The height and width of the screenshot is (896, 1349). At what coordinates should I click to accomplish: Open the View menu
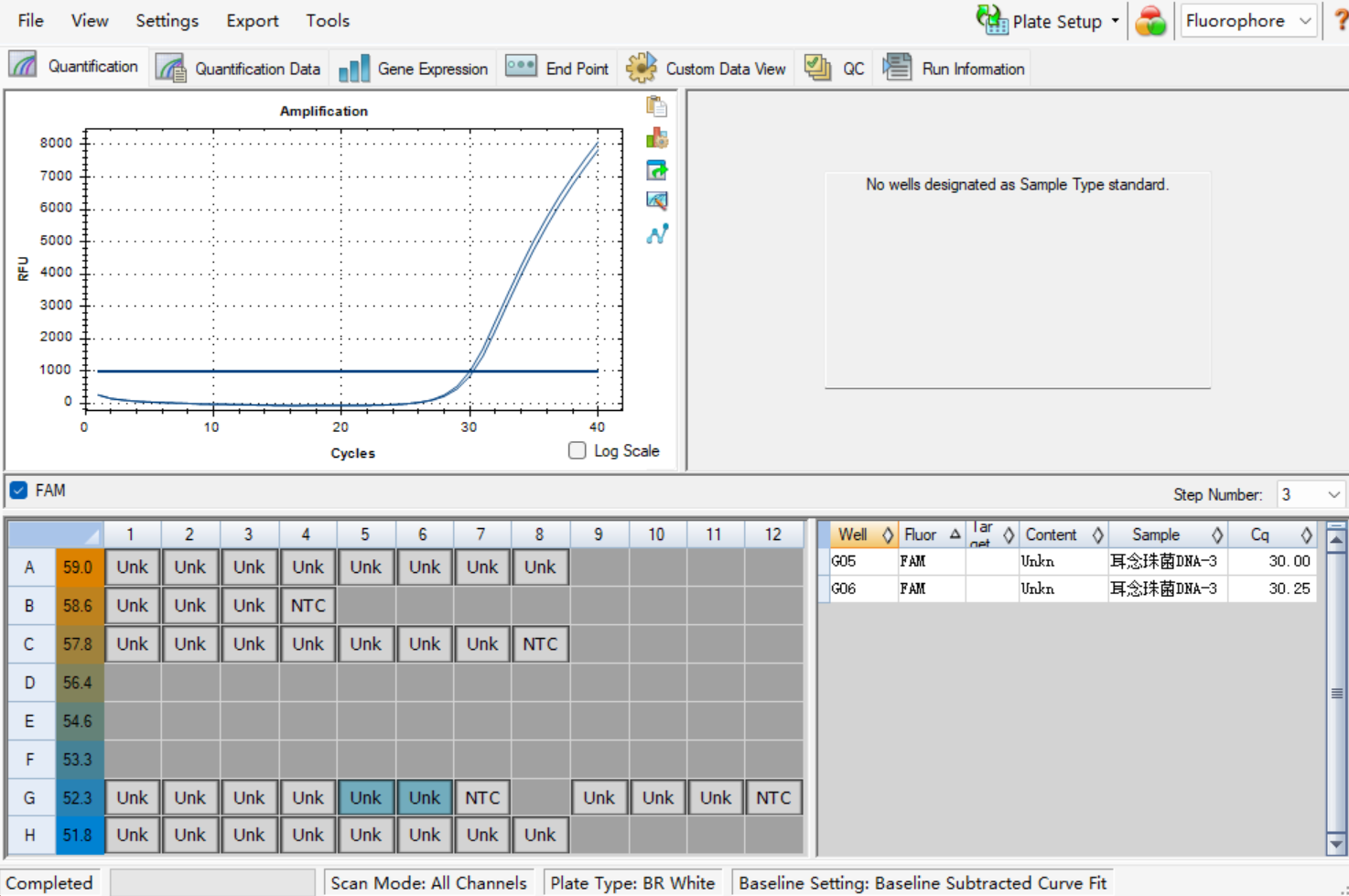click(90, 20)
